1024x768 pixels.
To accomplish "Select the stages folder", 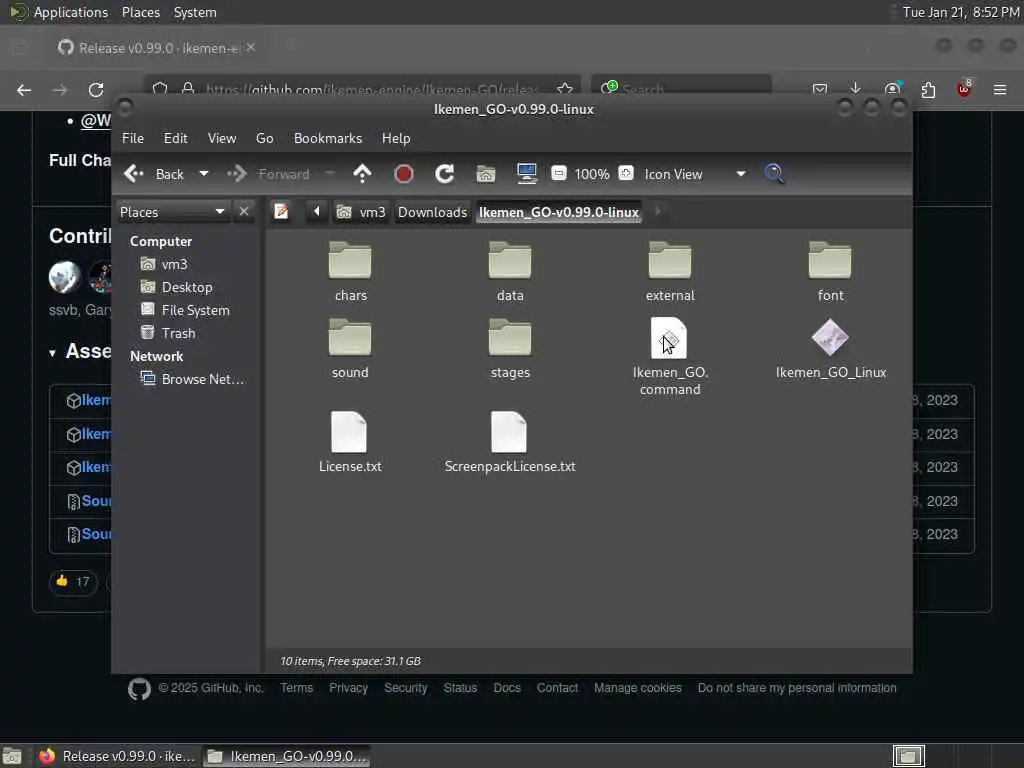I will point(509,349).
